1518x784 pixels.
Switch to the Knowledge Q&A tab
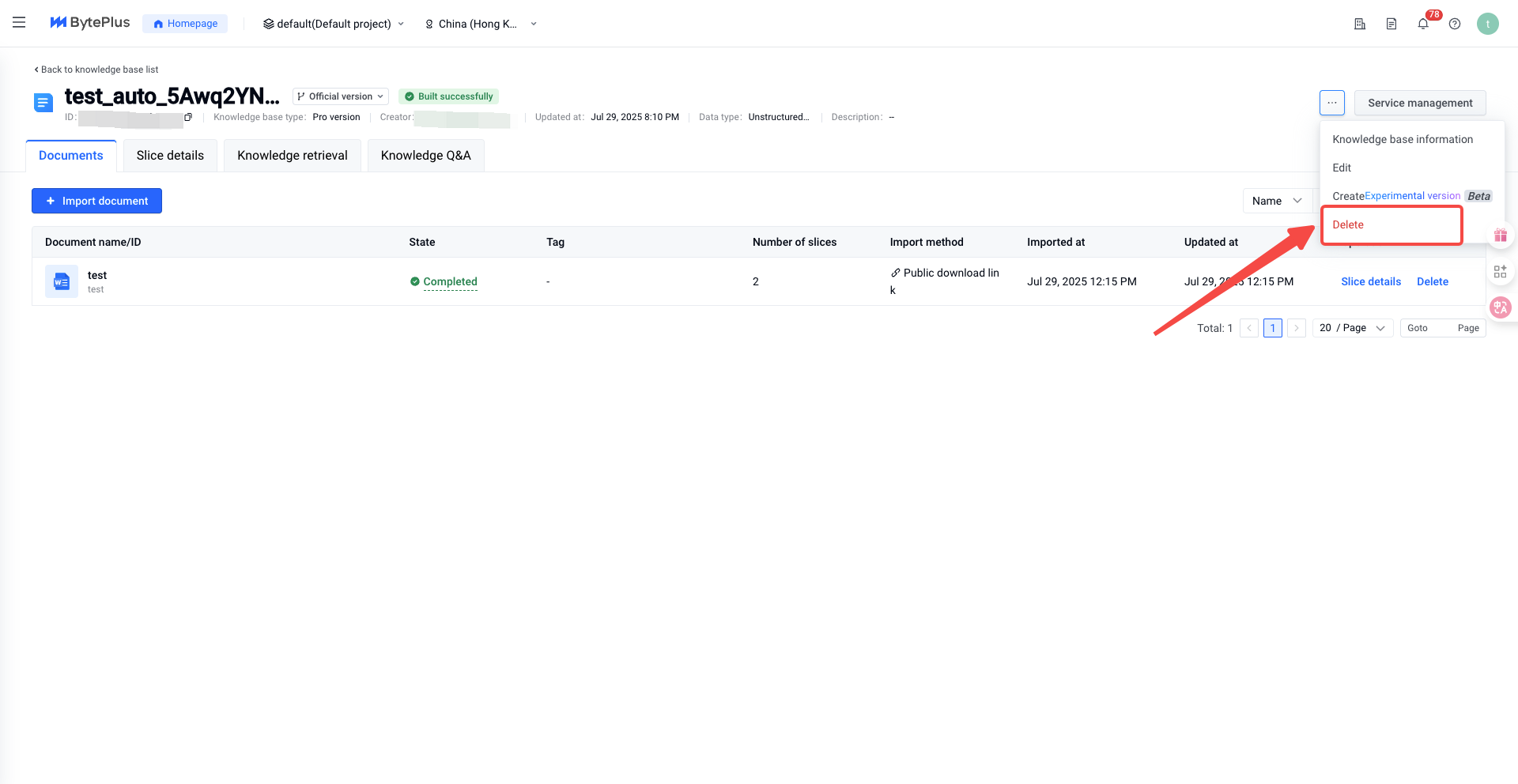tap(425, 156)
